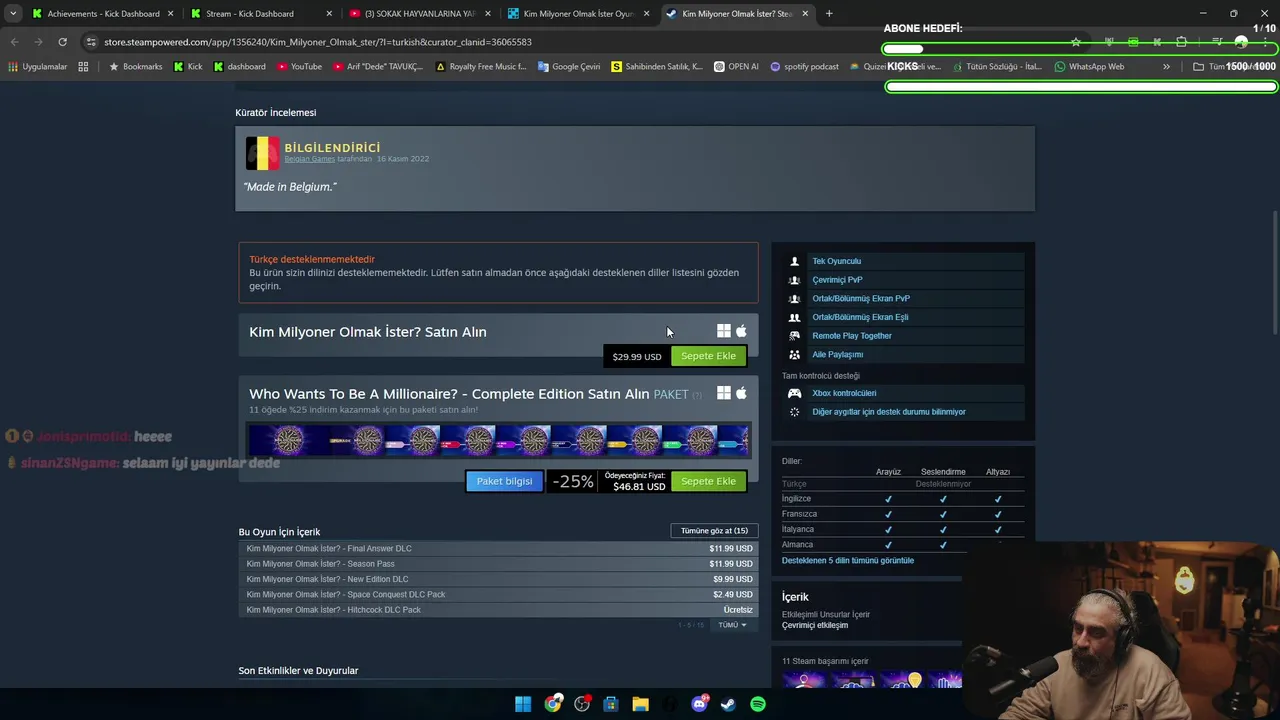Close the Stream - Kick Dashboard tab
Image resolution: width=1280 pixels, height=720 pixels.
pyautogui.click(x=329, y=14)
